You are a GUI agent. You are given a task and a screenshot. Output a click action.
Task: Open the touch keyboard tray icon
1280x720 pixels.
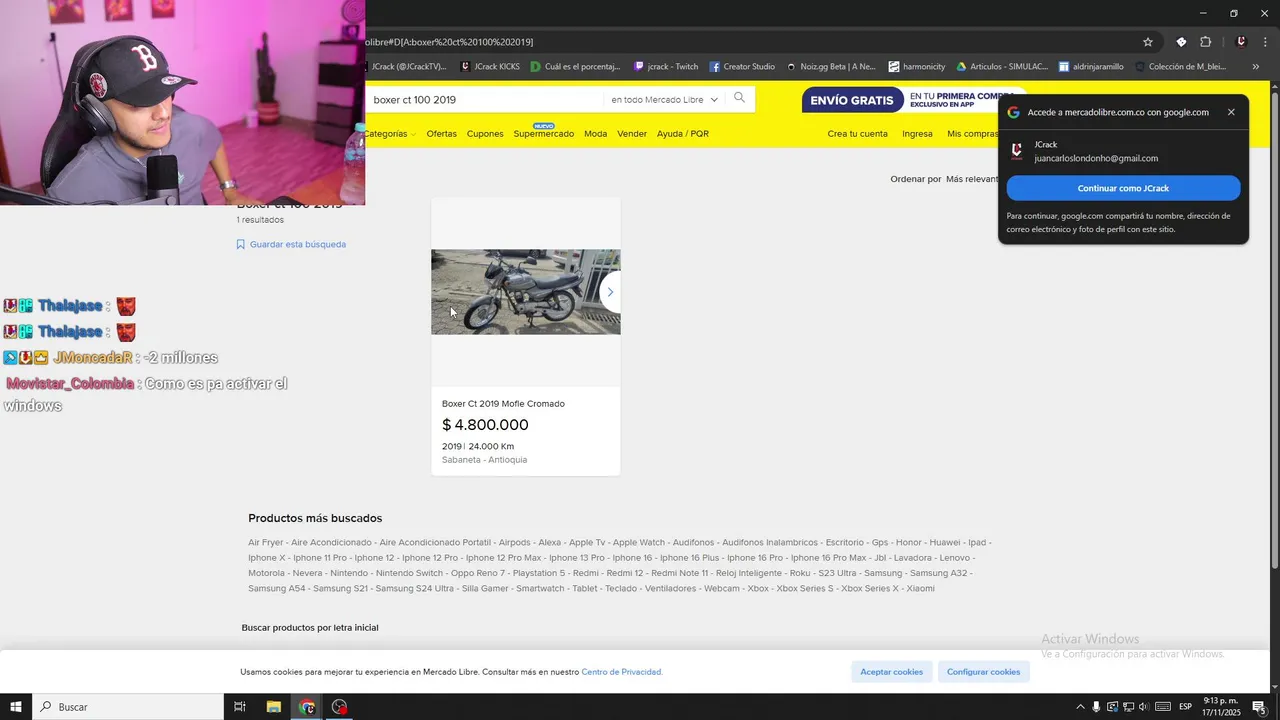pos(1162,707)
